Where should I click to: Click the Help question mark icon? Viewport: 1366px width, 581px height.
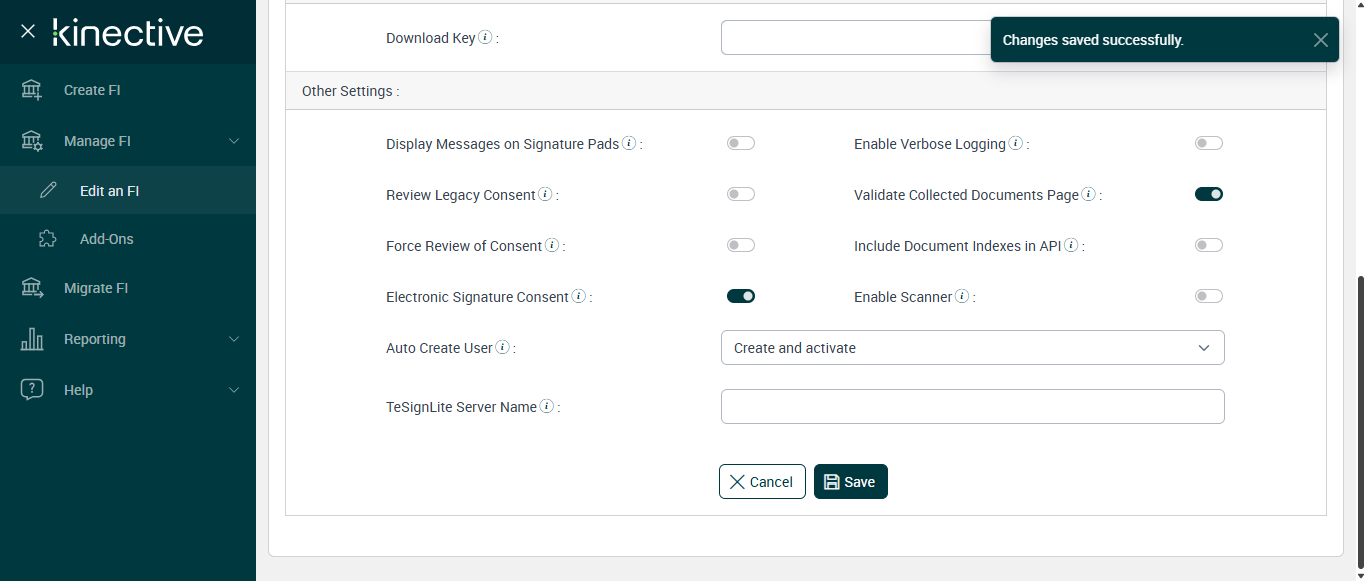click(32, 390)
